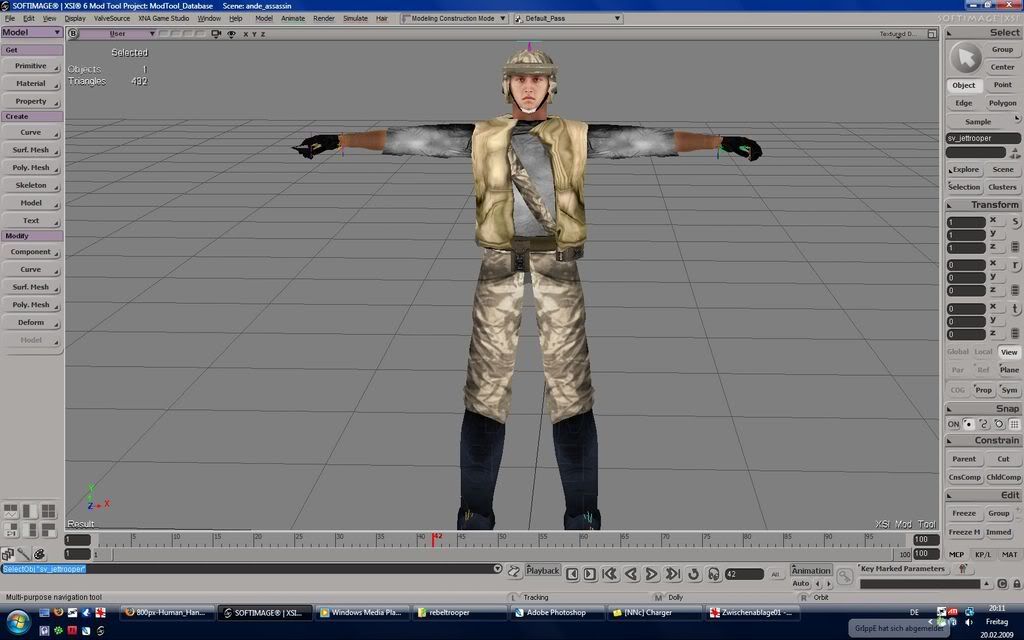The image size is (1024, 640).
Task: Open File menu
Action: 10,18
